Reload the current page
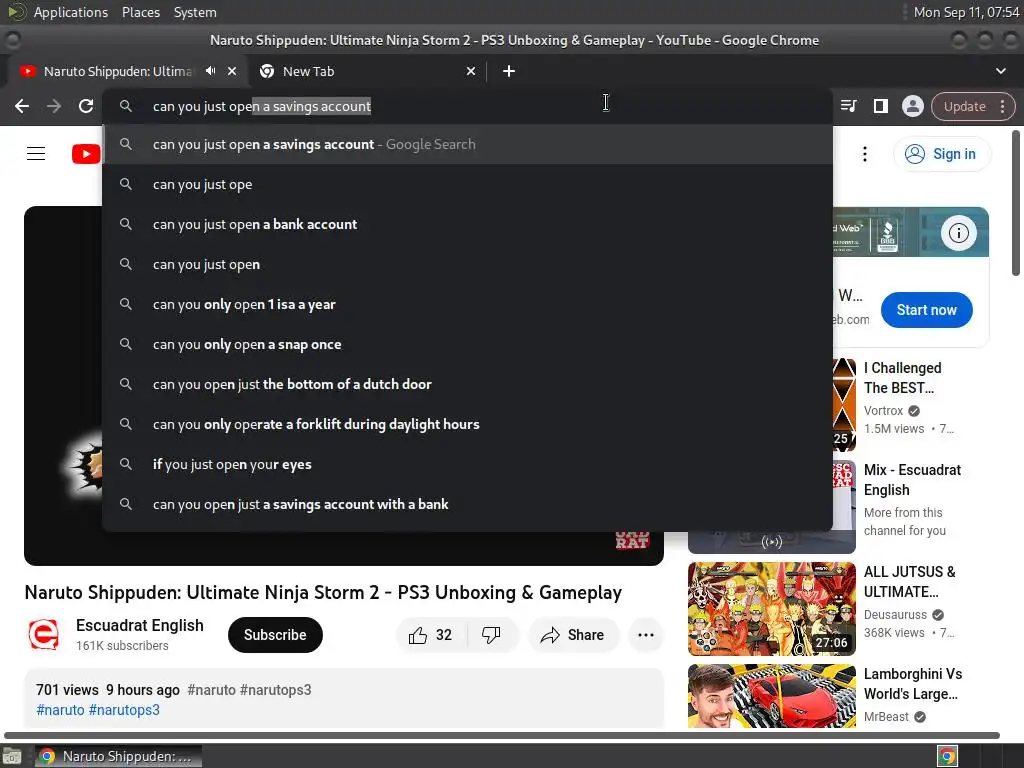The image size is (1024, 768). (x=86, y=106)
